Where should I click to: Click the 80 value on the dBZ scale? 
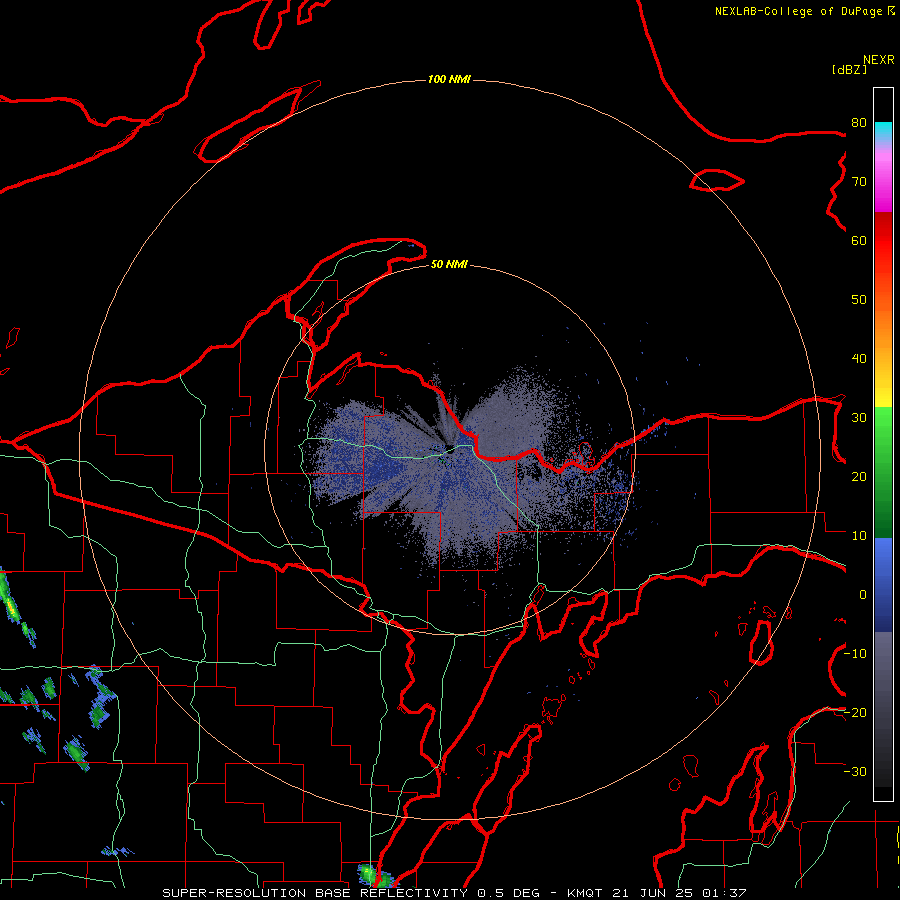(x=859, y=123)
